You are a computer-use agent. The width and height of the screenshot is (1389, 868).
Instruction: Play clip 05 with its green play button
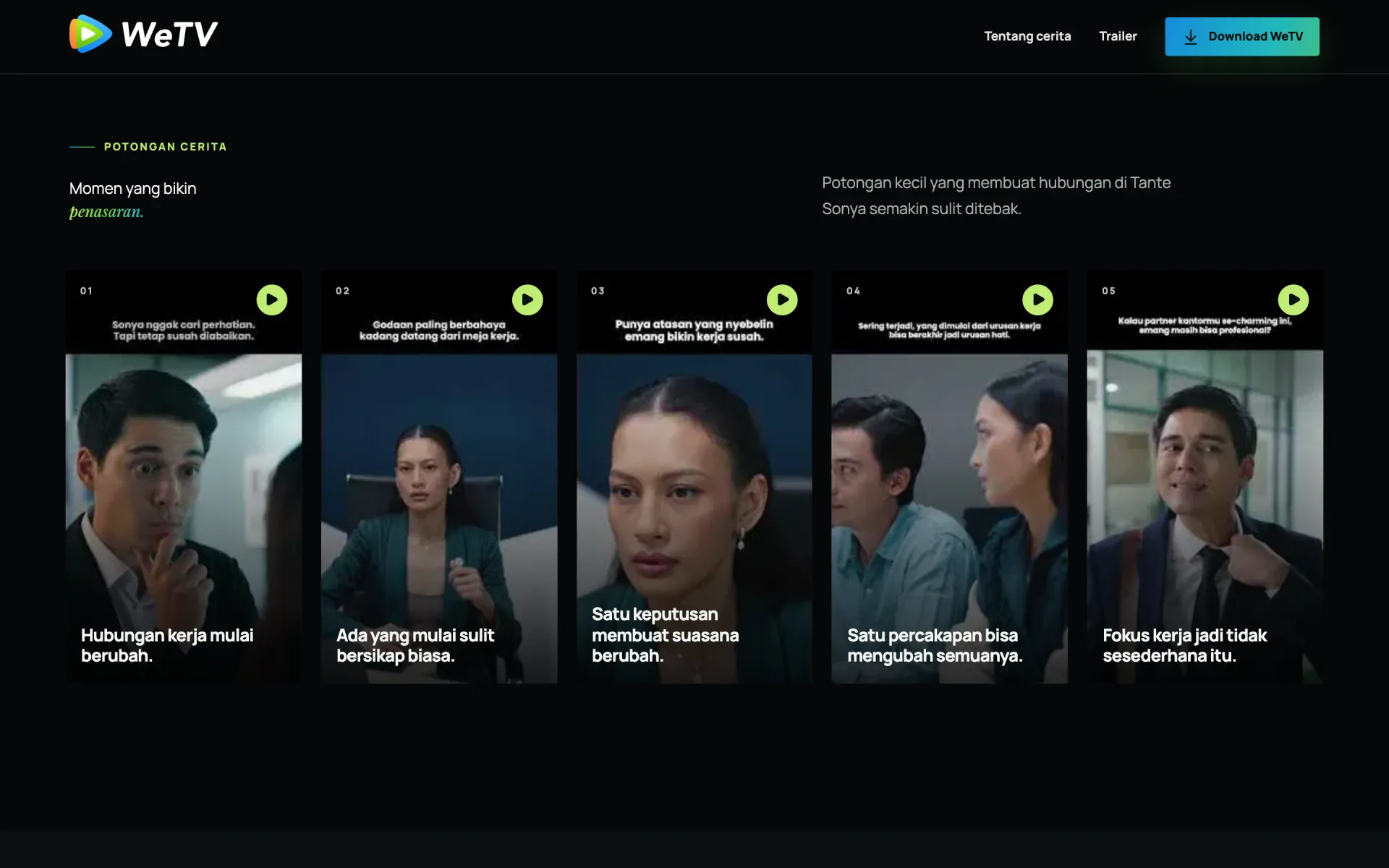tap(1294, 299)
